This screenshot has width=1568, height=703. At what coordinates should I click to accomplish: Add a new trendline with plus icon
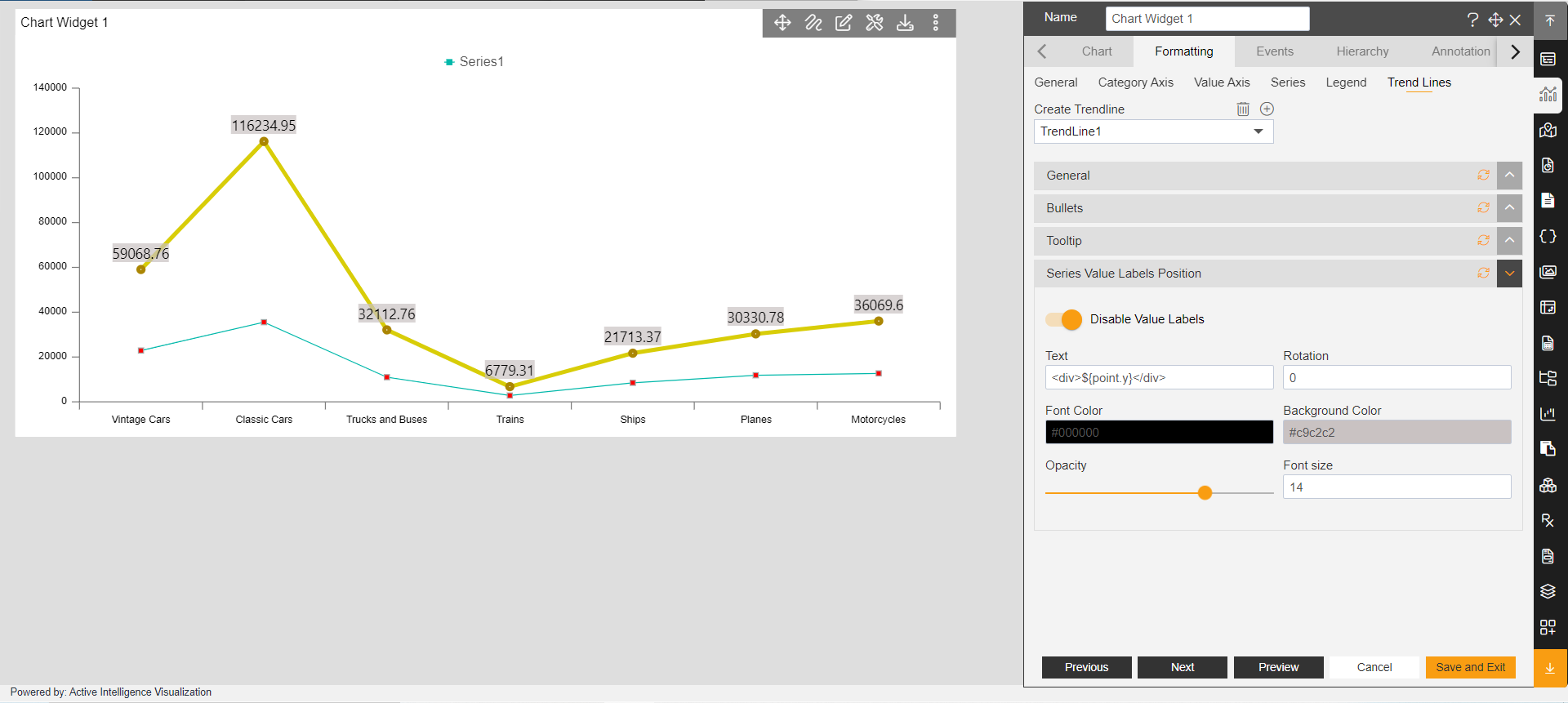pos(1267,109)
